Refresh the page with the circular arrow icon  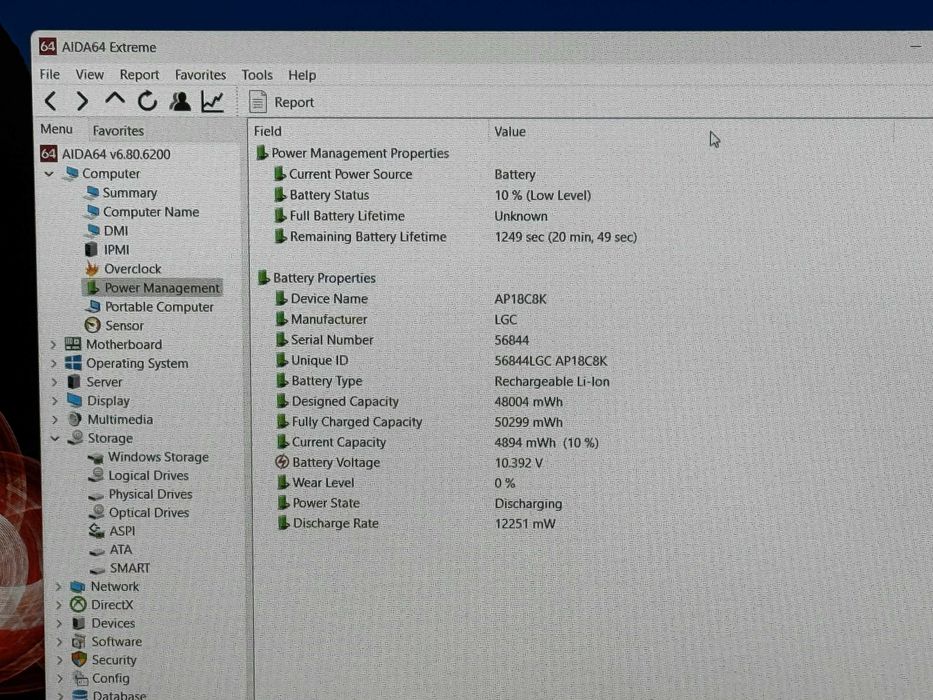[147, 101]
